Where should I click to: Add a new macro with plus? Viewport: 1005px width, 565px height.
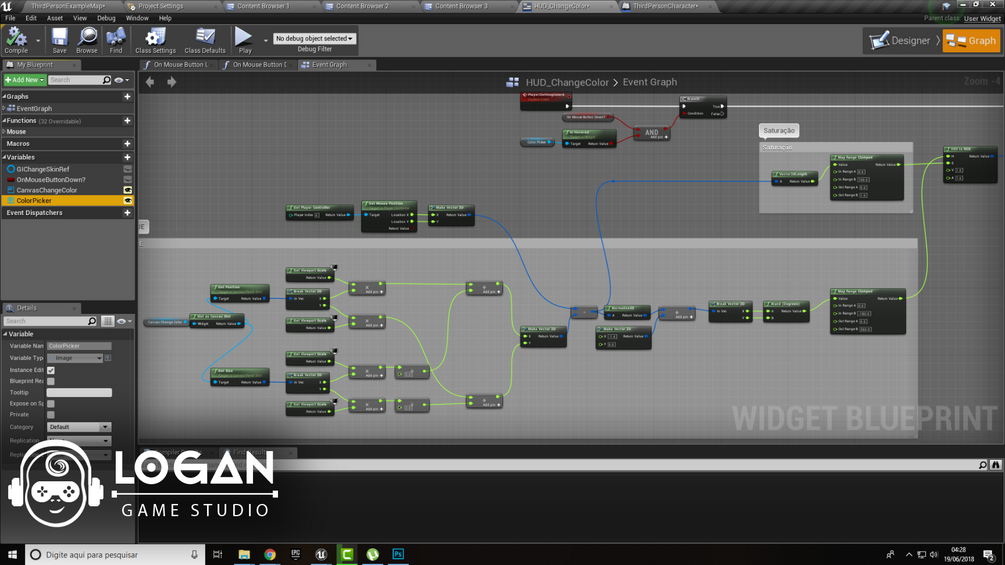click(127, 143)
